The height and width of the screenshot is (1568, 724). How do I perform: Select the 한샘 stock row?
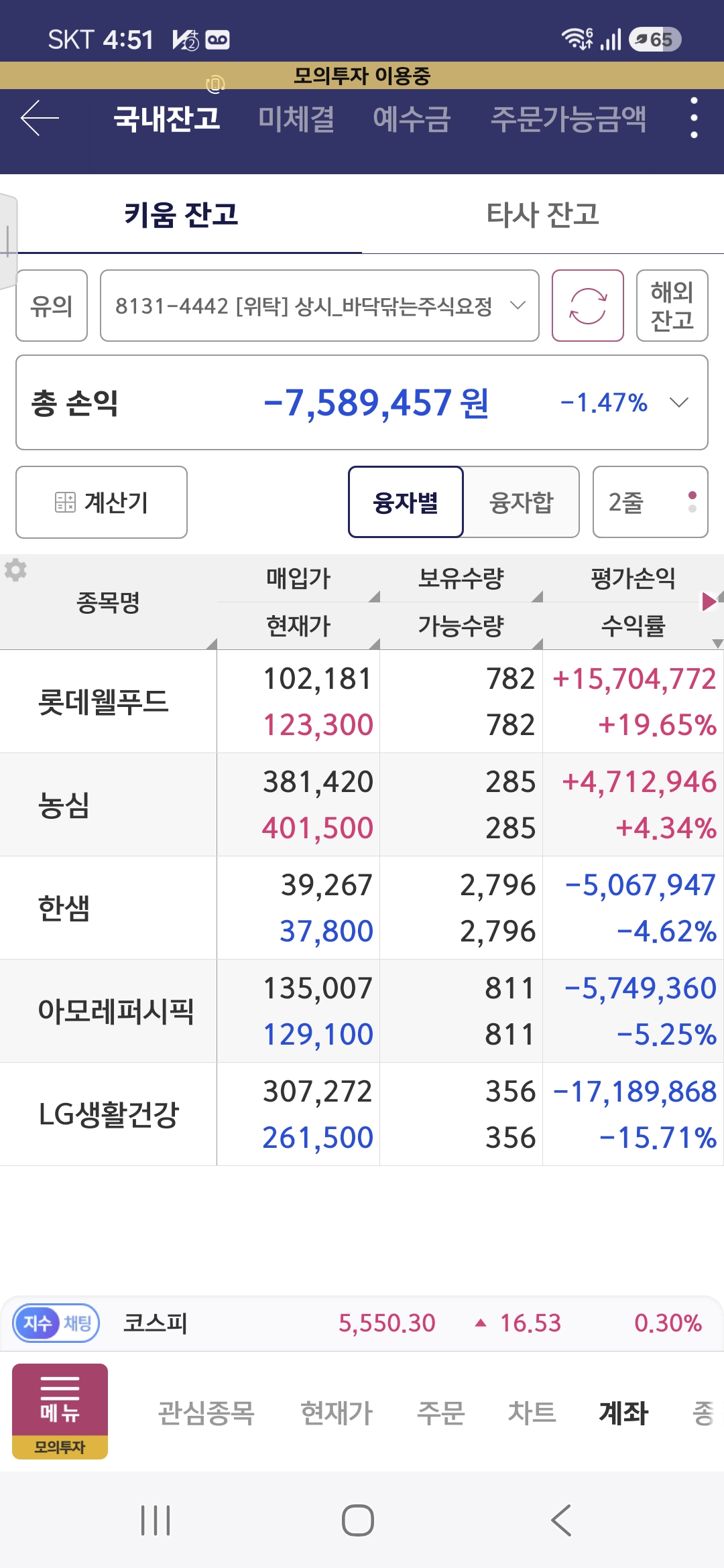362,907
